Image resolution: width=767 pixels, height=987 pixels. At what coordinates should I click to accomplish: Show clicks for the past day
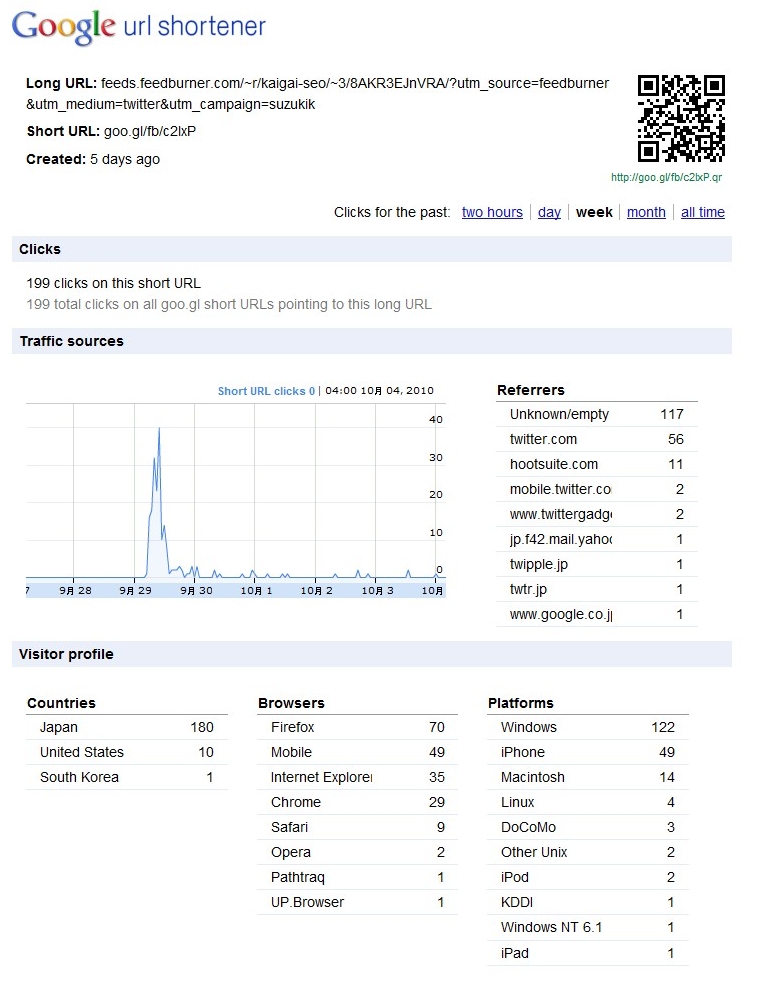point(549,212)
